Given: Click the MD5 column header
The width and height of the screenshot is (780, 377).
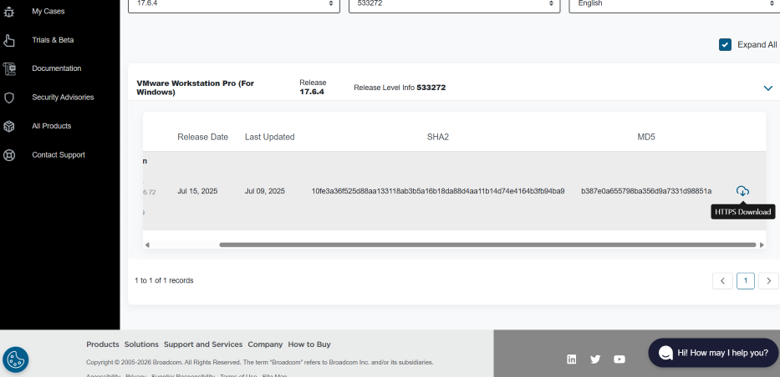Looking at the screenshot, I should (x=646, y=137).
